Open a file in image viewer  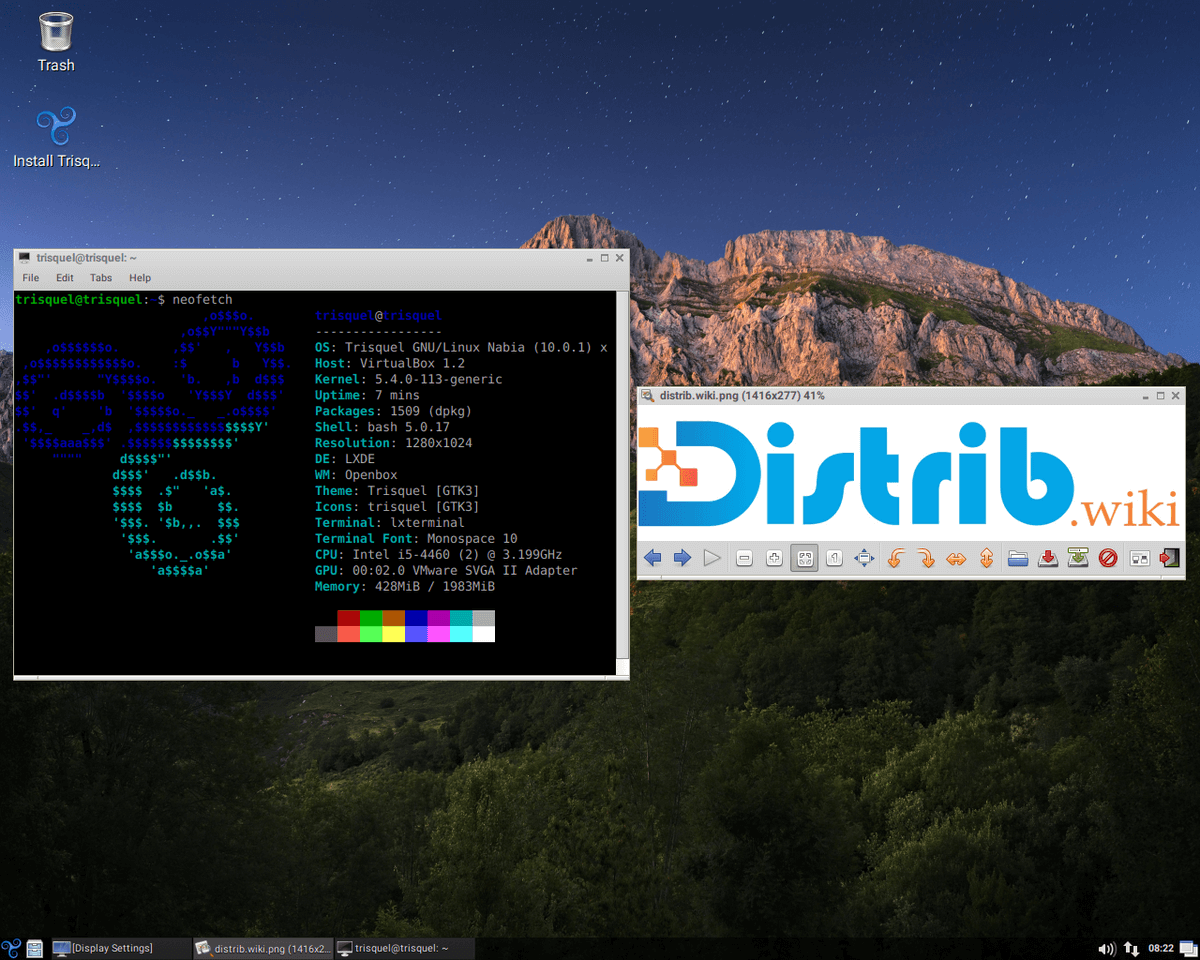1018,558
